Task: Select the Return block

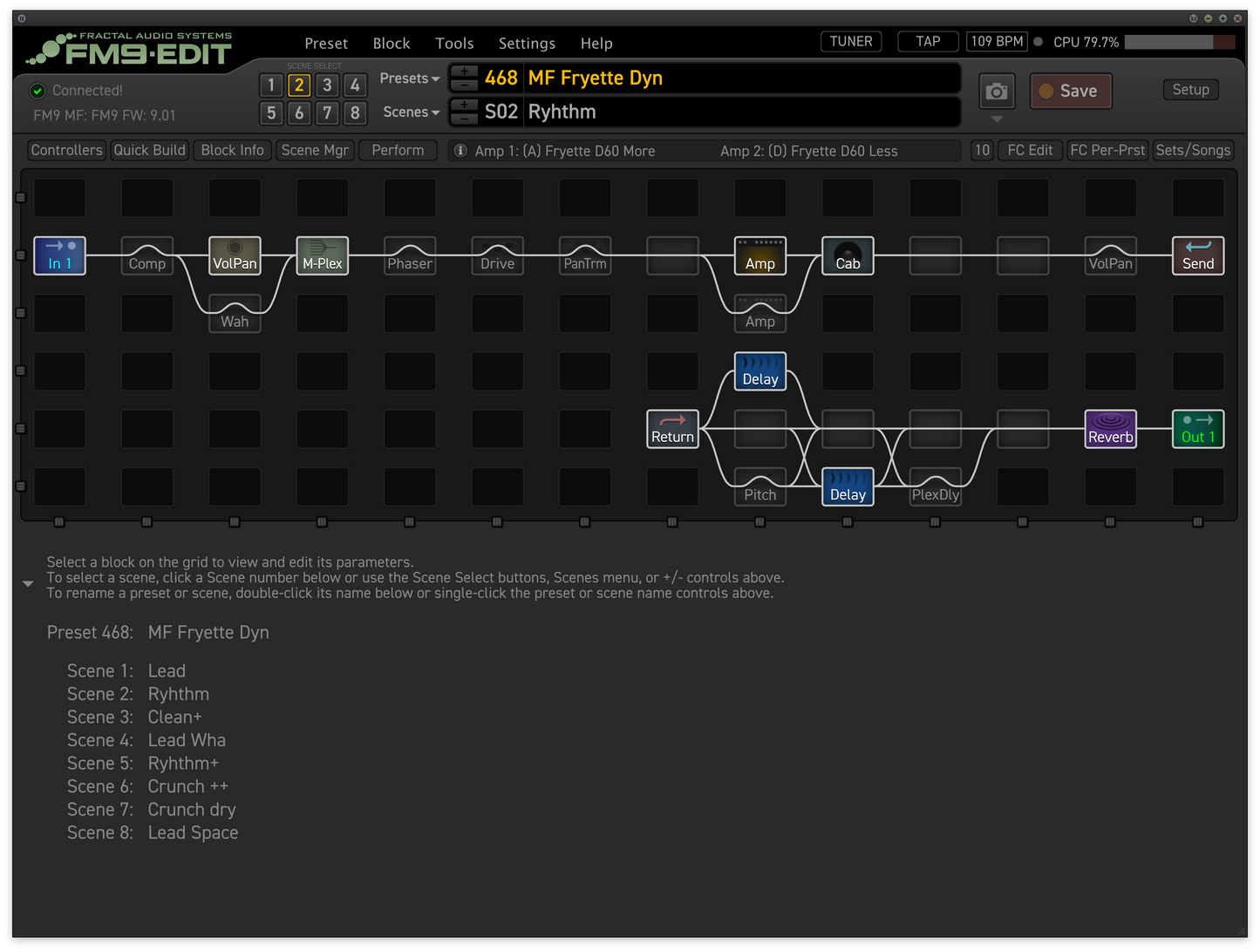Action: (x=672, y=429)
